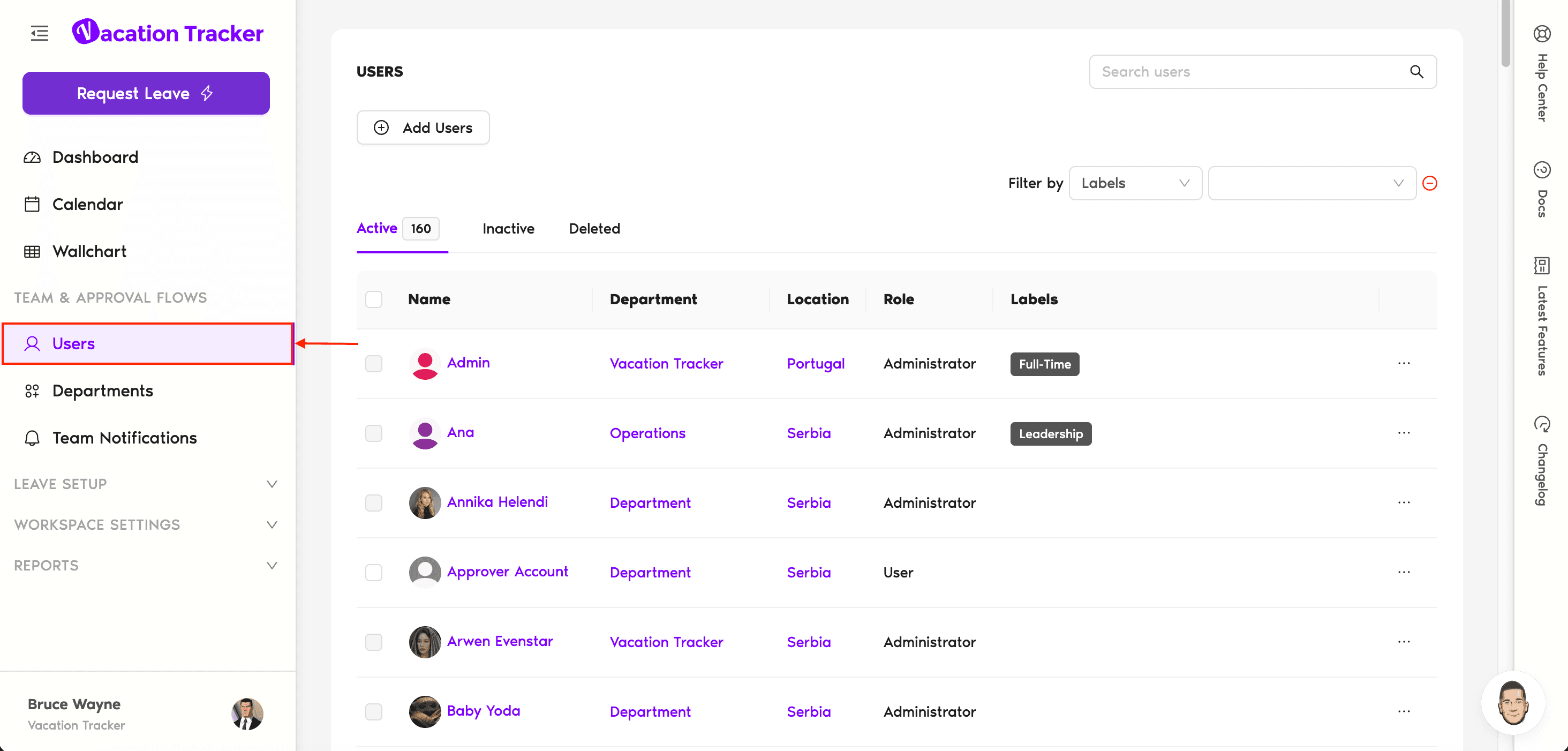Click the Add Users button
The image size is (1568, 751).
[423, 128]
